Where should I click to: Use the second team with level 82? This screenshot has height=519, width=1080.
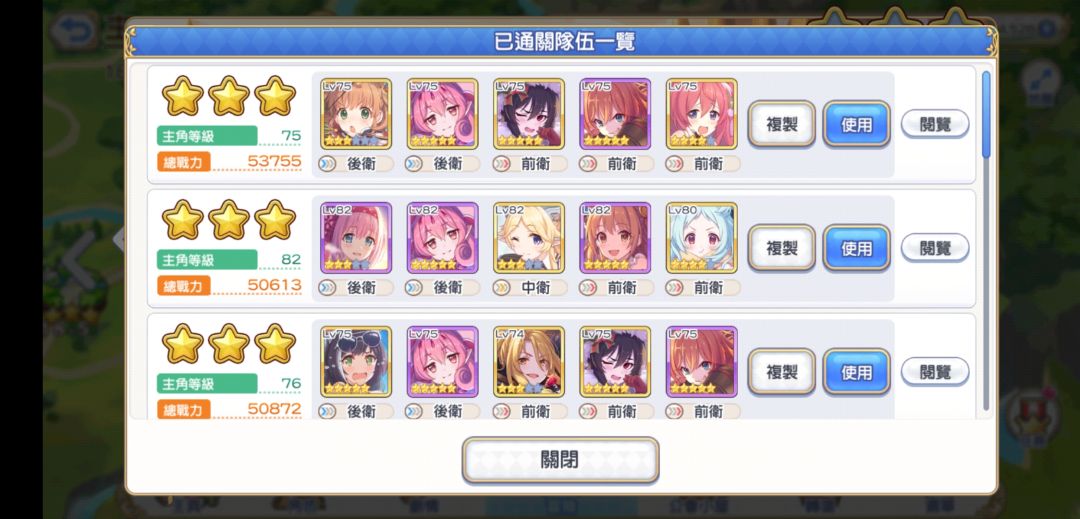[x=857, y=248]
